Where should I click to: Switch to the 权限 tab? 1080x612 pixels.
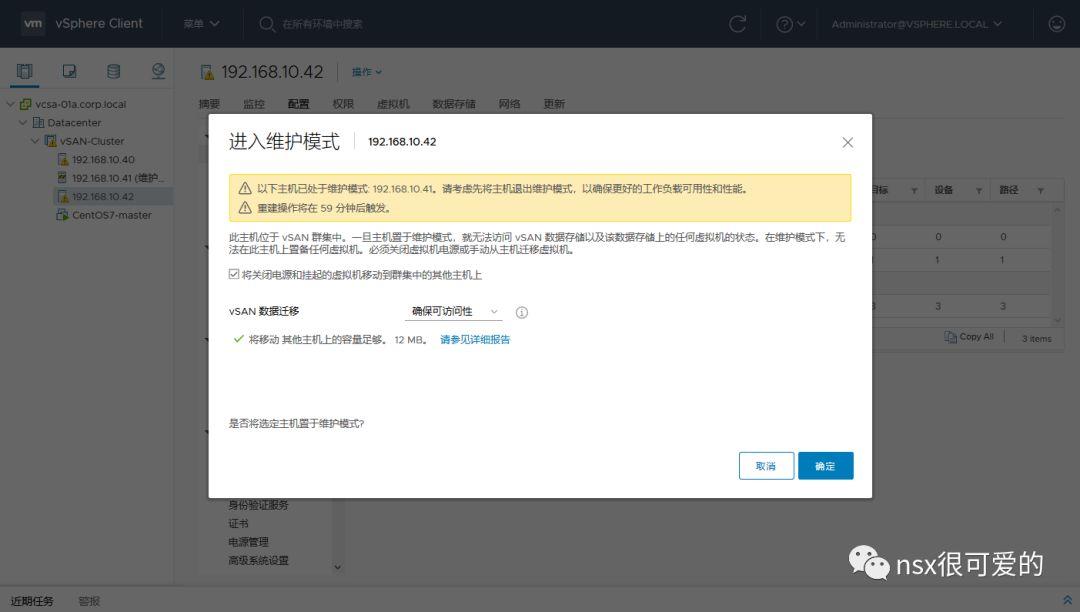coord(343,104)
